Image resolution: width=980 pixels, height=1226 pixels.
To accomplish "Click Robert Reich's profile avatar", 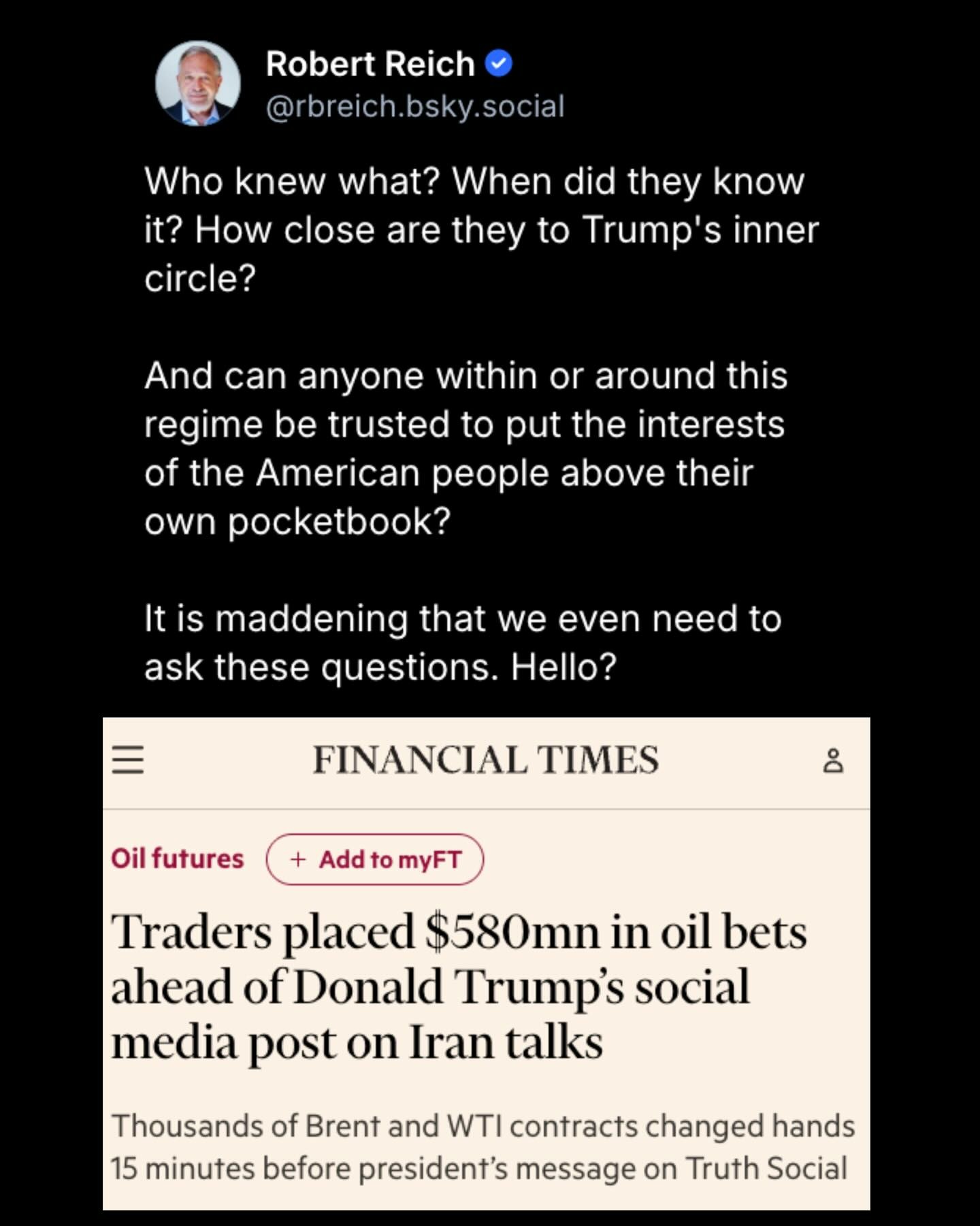I will 197,84.
